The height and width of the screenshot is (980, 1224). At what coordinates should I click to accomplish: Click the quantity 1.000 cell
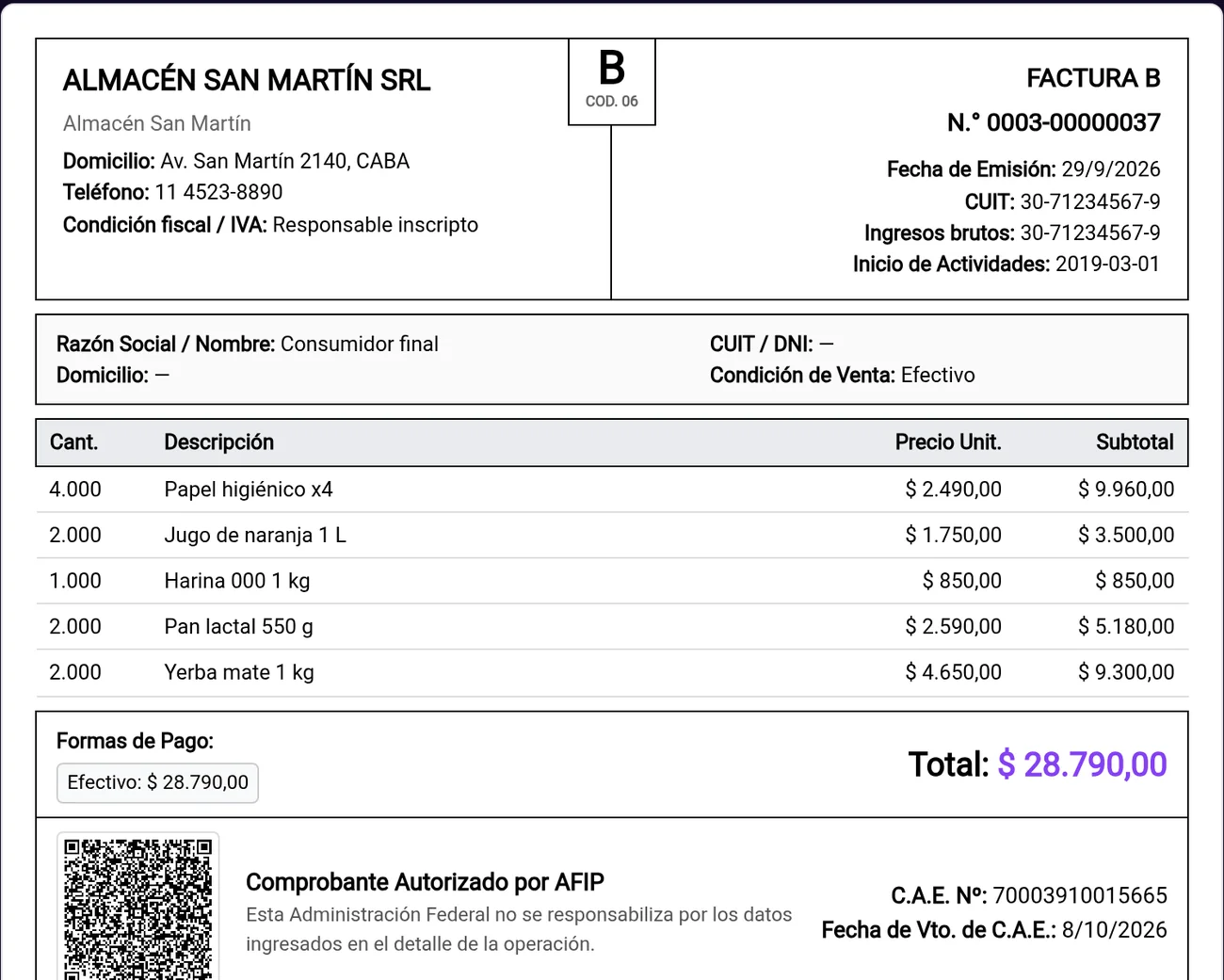pos(75,581)
